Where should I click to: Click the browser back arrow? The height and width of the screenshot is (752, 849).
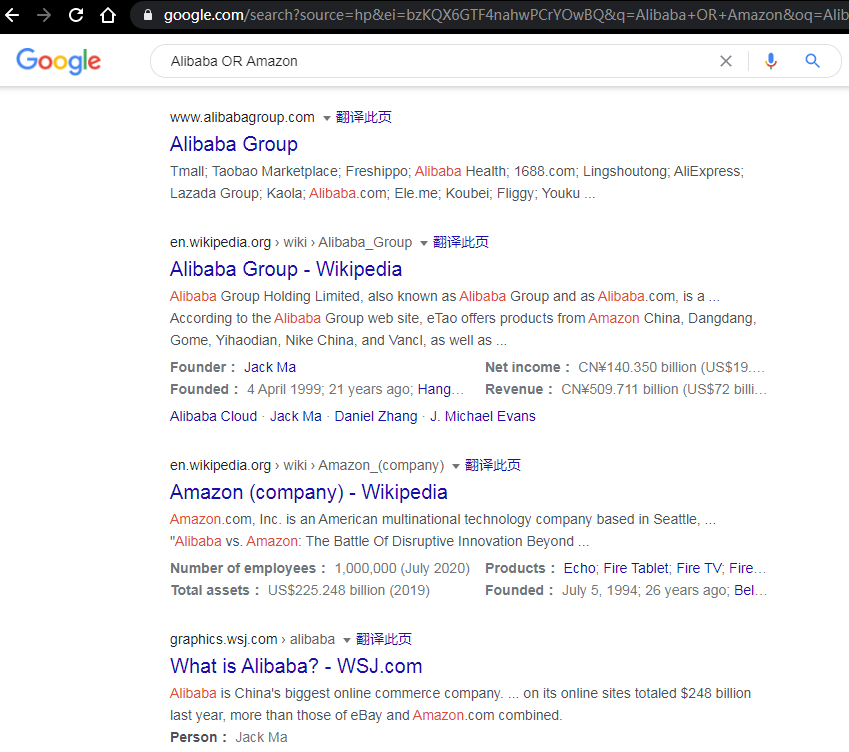[x=13, y=15]
